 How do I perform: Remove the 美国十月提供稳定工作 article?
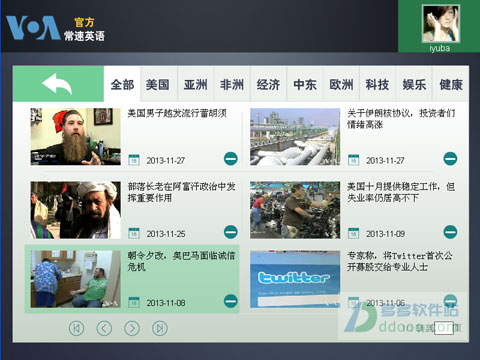coord(450,232)
